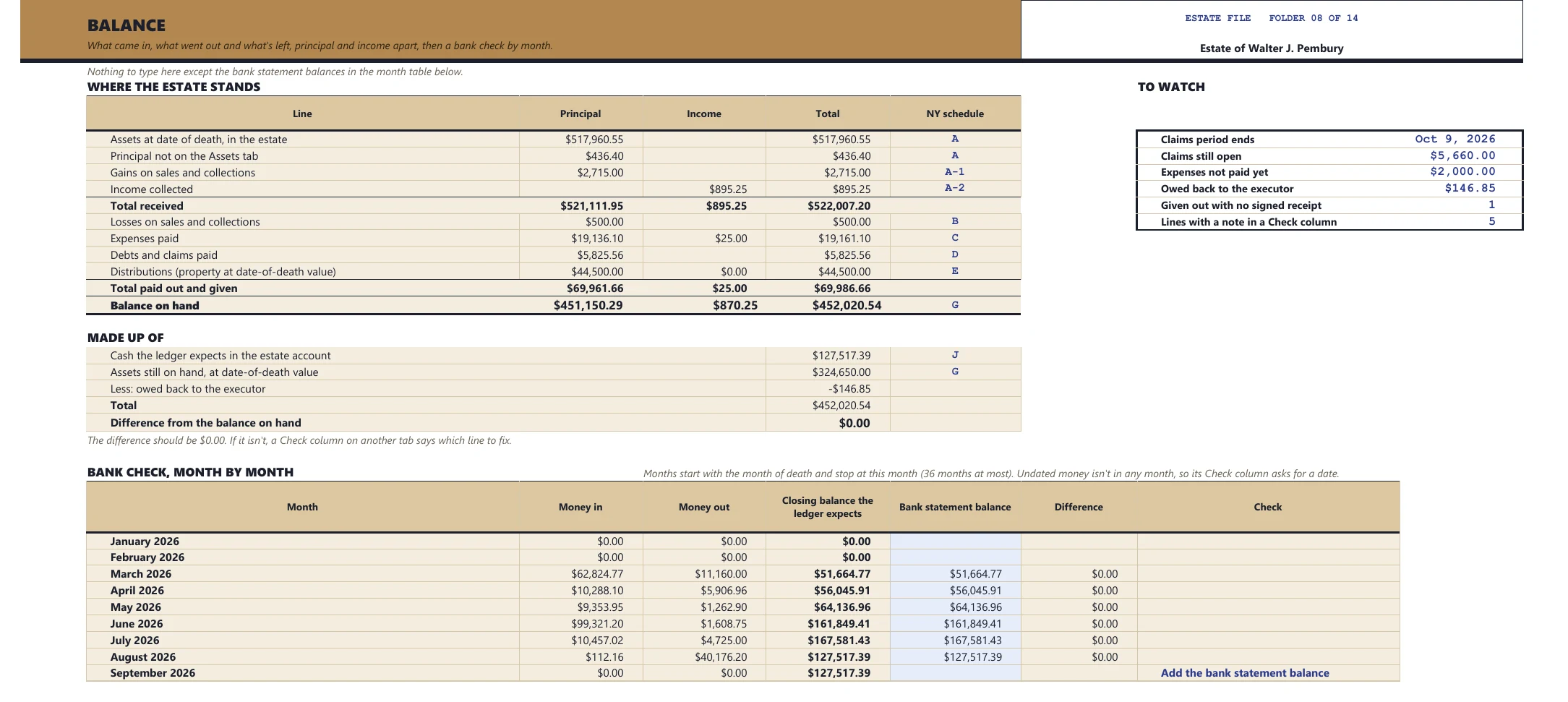This screenshot has height=702, width=1568.
Task: Select Claims period ends value Oct 9, 2026
Action: [1455, 139]
